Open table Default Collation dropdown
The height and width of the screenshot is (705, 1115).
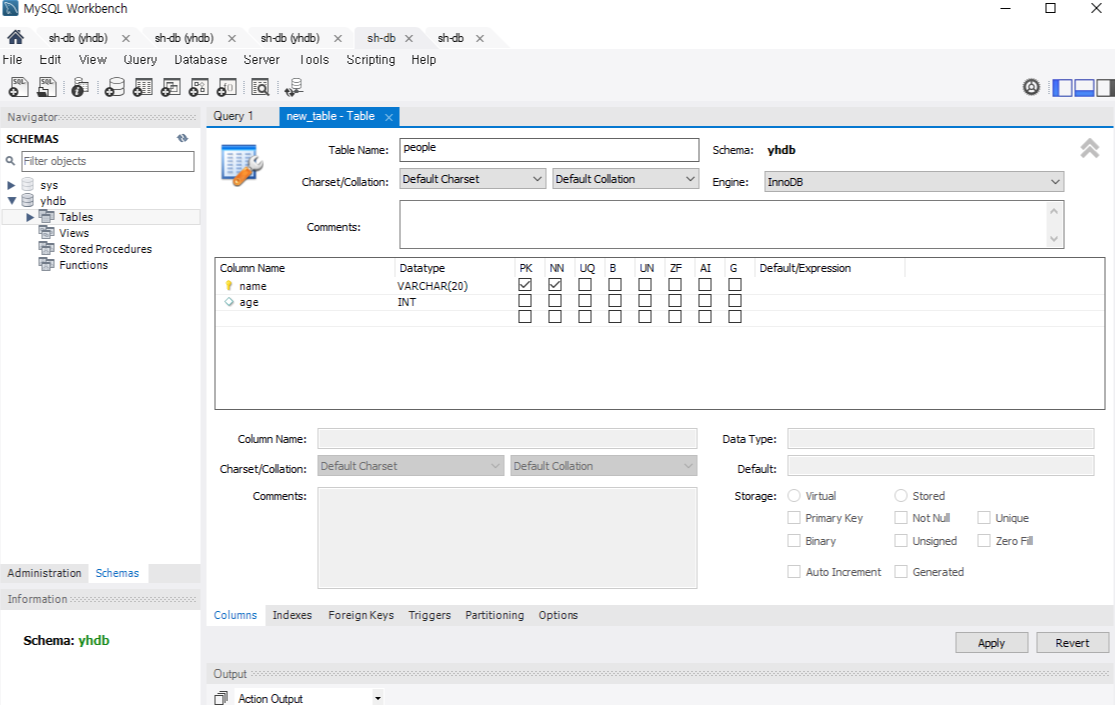(x=625, y=179)
